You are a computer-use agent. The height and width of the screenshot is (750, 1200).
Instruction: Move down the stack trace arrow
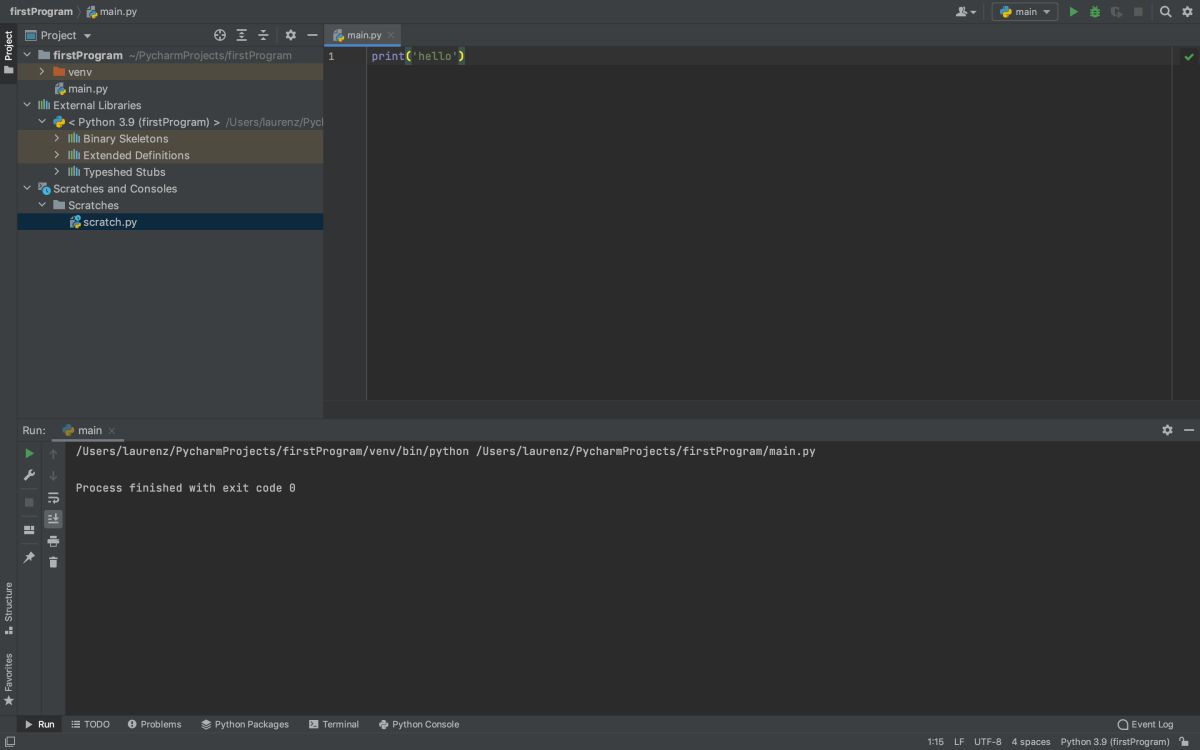pyautogui.click(x=54, y=475)
